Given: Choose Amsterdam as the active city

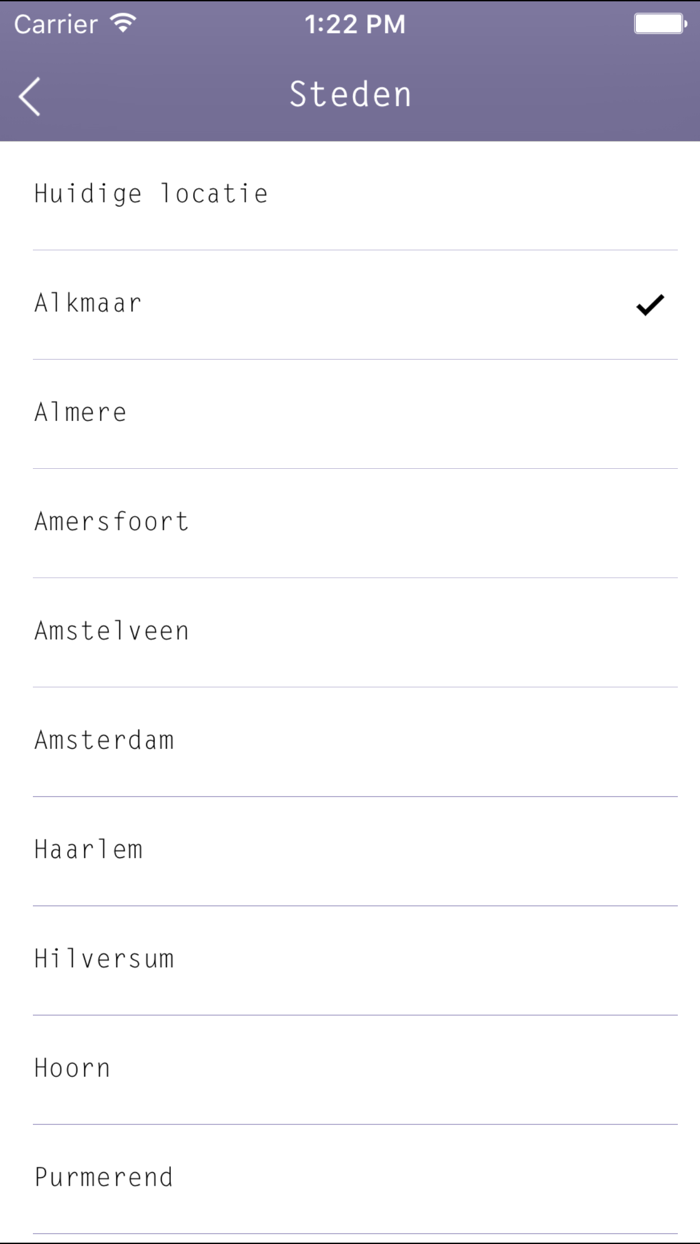Looking at the screenshot, I should click(x=104, y=740).
